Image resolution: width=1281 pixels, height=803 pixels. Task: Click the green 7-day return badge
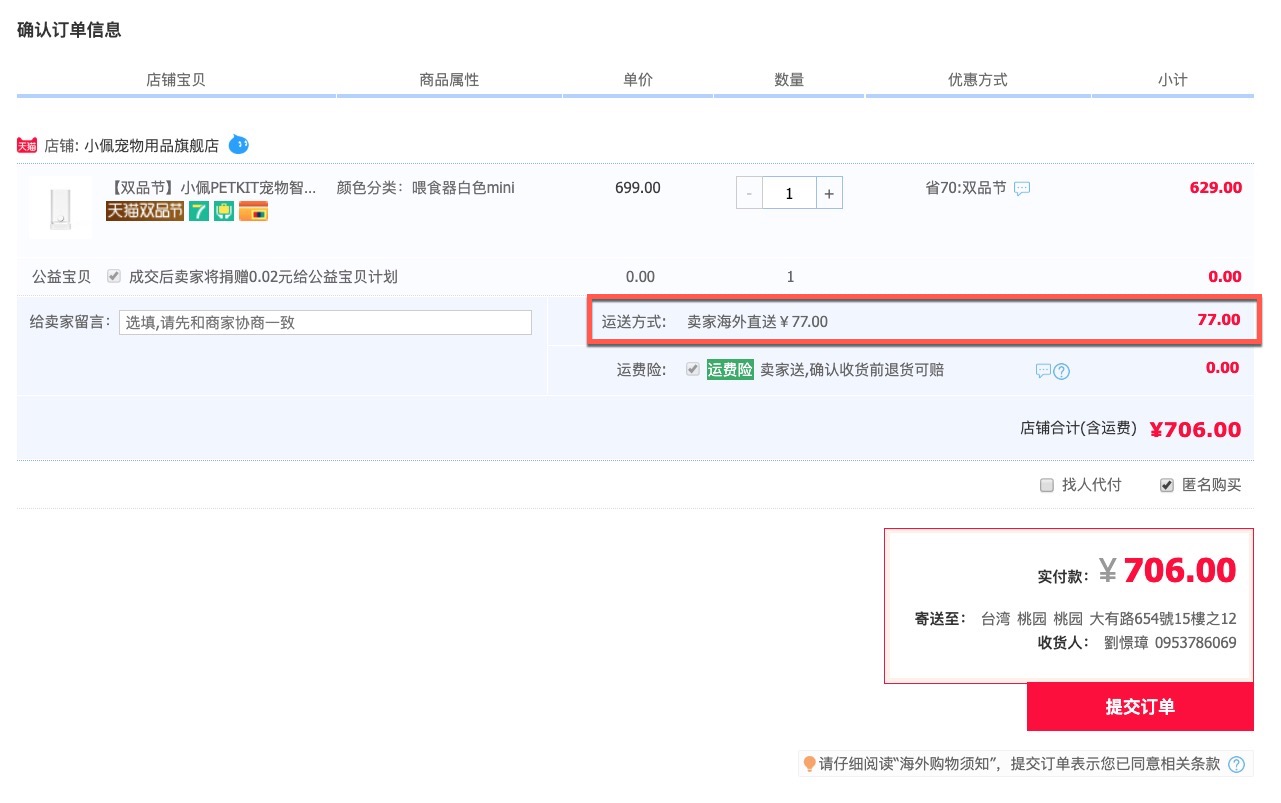[x=199, y=211]
